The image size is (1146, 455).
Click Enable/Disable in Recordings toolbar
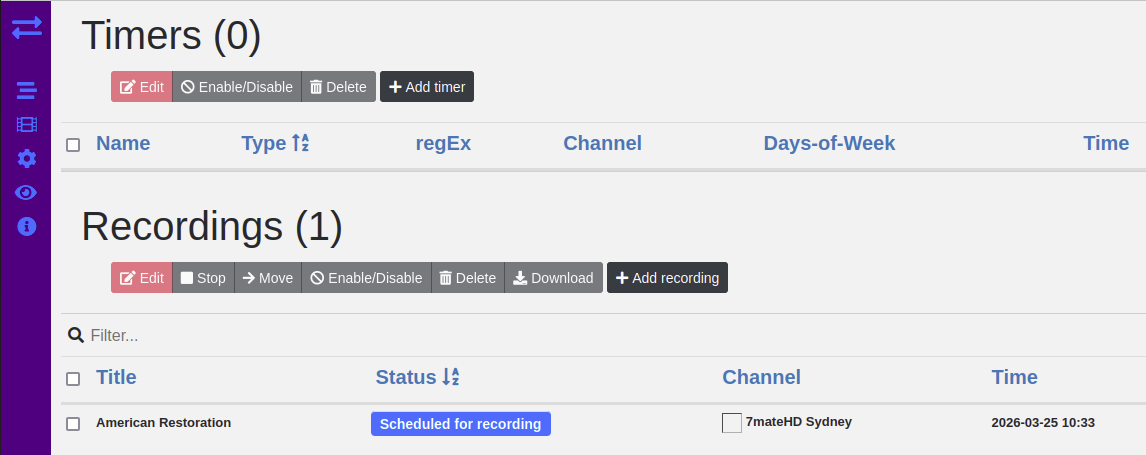click(x=366, y=278)
